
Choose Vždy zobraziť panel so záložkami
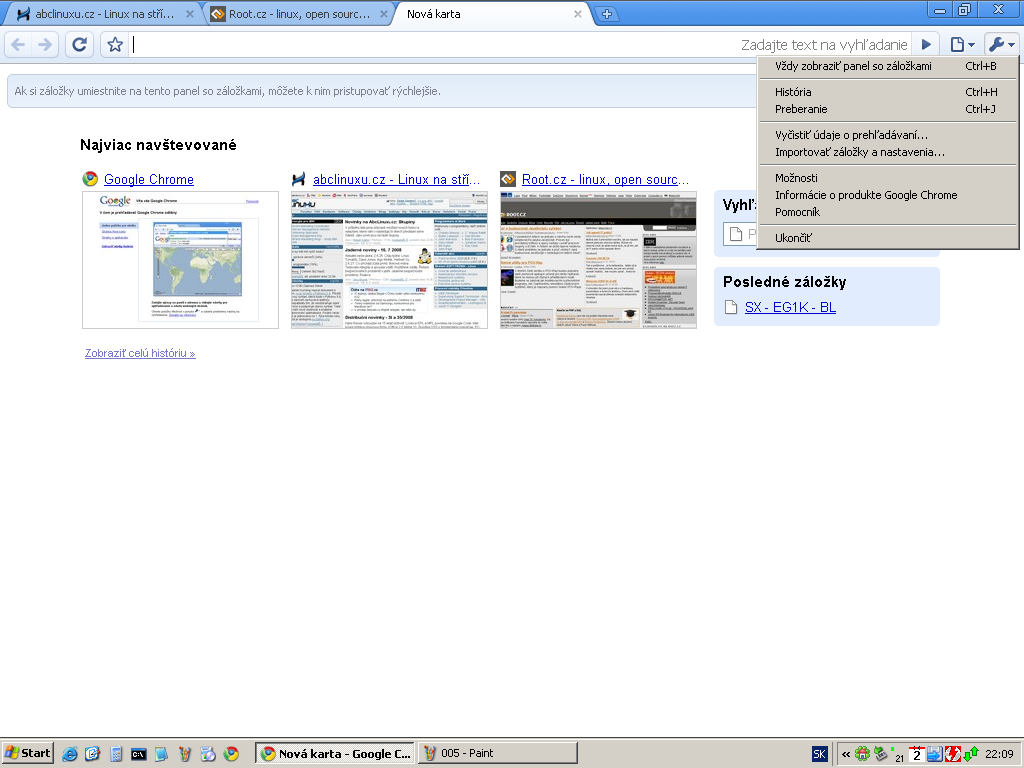(888, 66)
